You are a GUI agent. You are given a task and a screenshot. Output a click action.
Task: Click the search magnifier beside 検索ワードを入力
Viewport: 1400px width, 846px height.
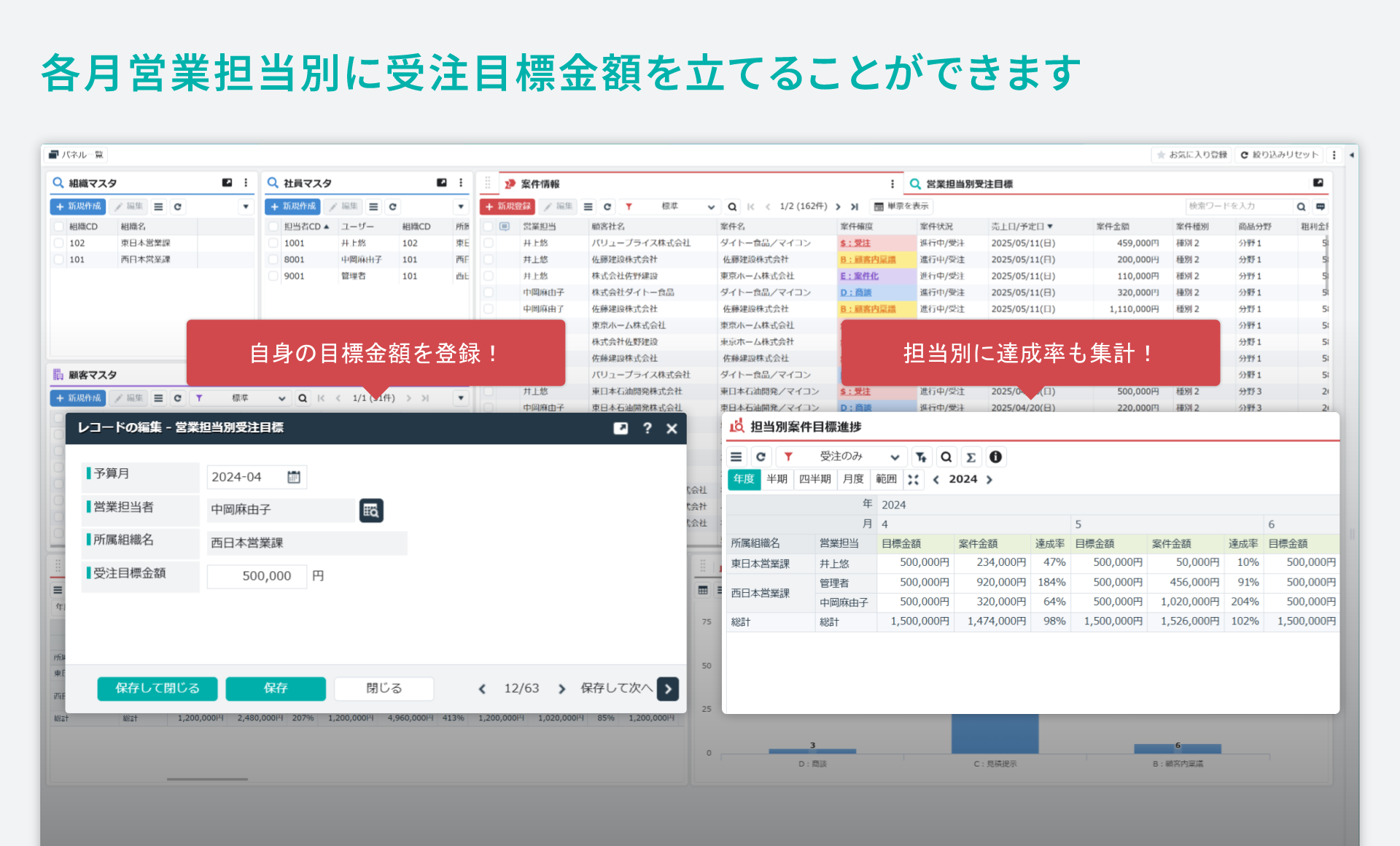click(1302, 206)
